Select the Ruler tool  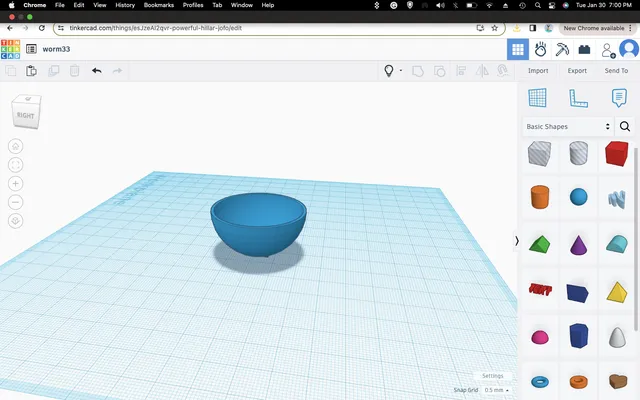578,98
